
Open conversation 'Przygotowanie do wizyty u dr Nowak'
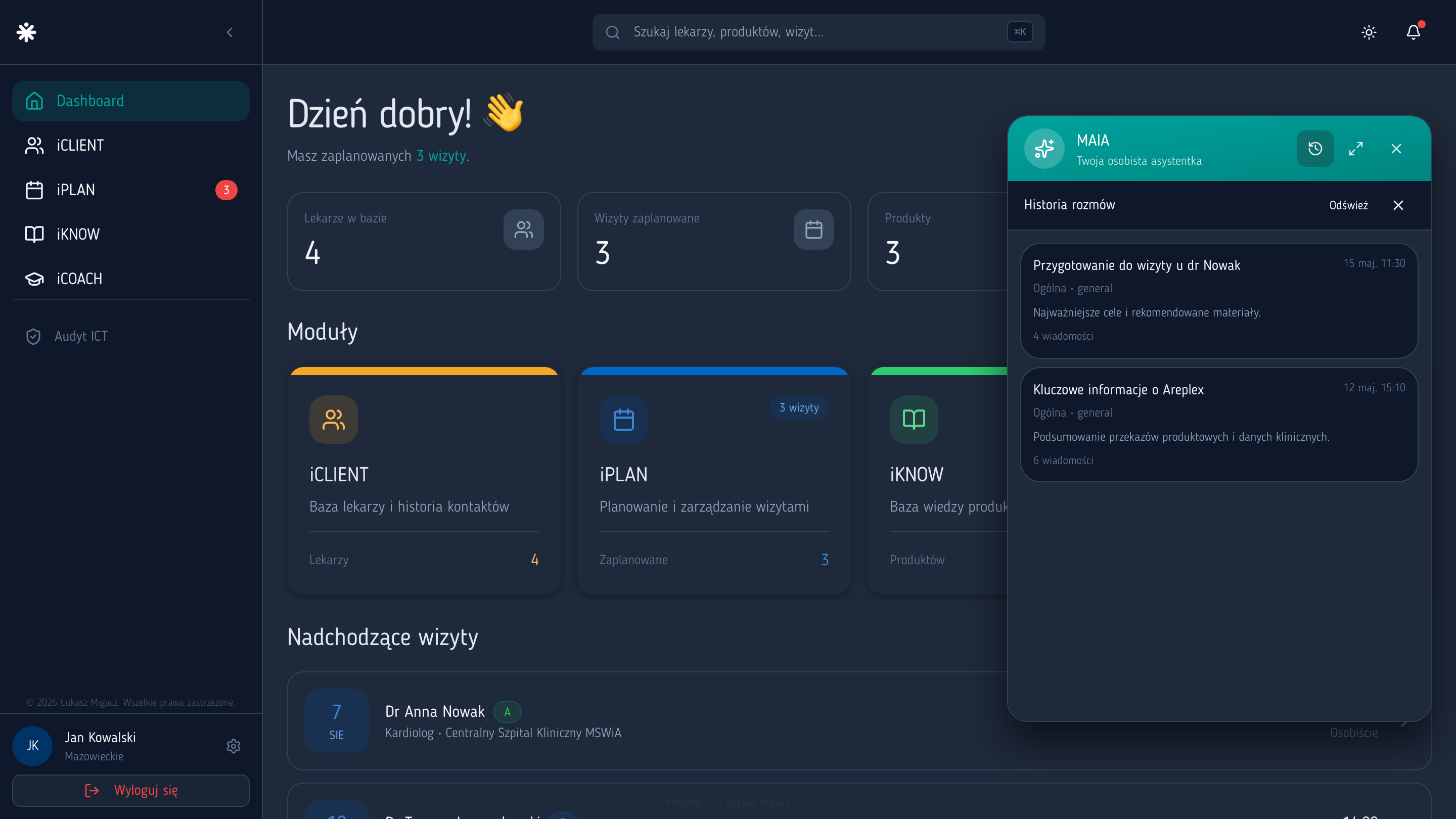[x=1218, y=301]
